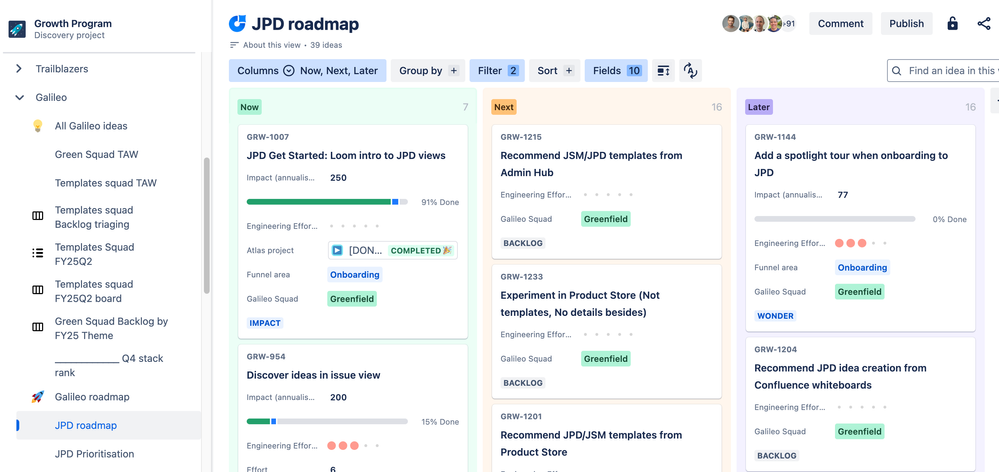Click Engineering Effort rating dots on GRW-1144
The width and height of the screenshot is (999, 472).
tap(861, 243)
